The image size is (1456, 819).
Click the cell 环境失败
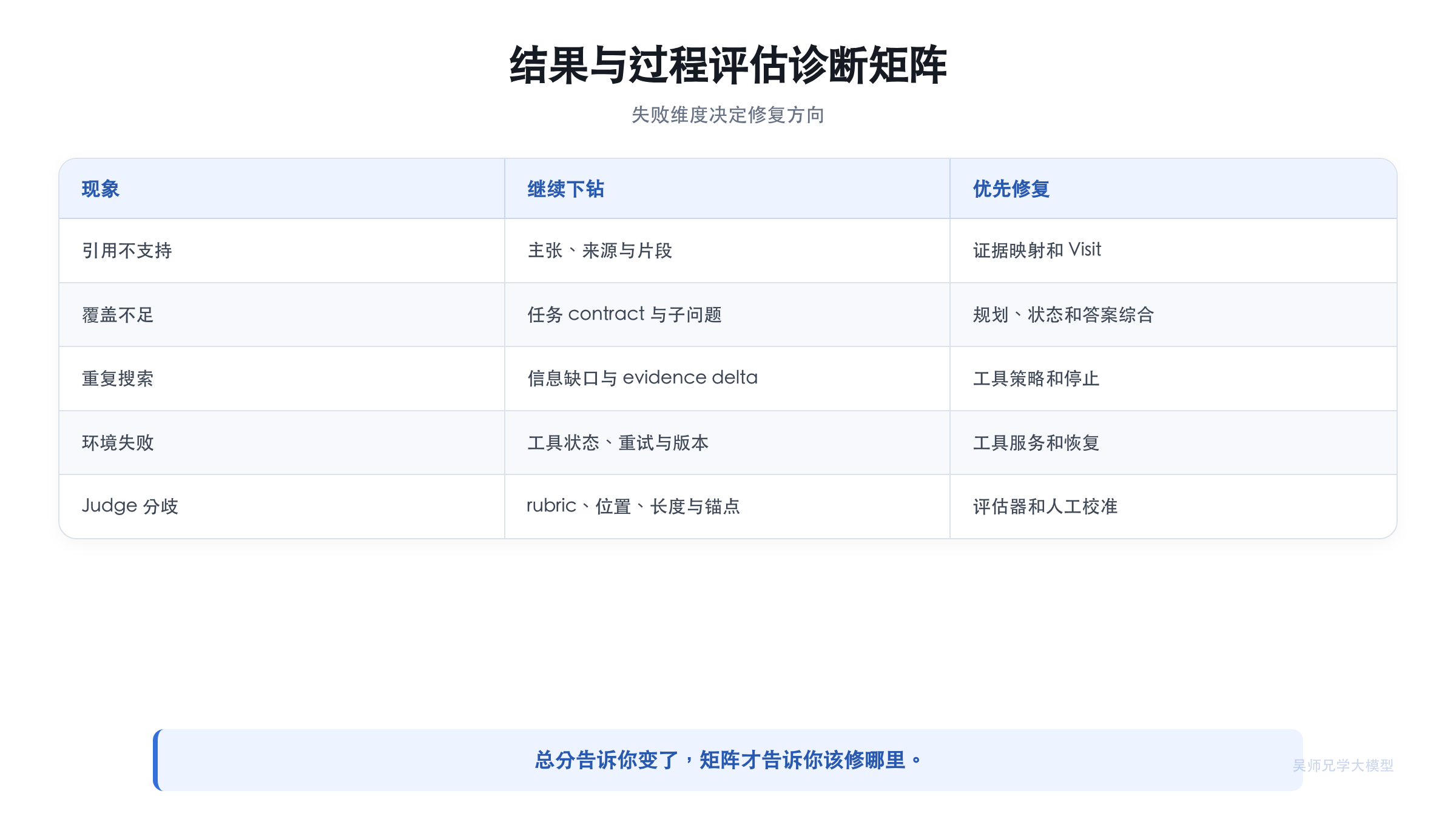pyautogui.click(x=282, y=443)
